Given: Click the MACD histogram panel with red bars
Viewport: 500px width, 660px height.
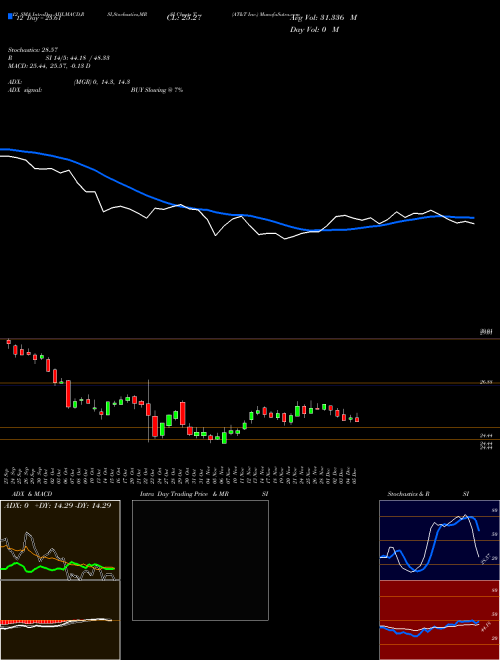Looking at the screenshot, I should (x=60, y=620).
